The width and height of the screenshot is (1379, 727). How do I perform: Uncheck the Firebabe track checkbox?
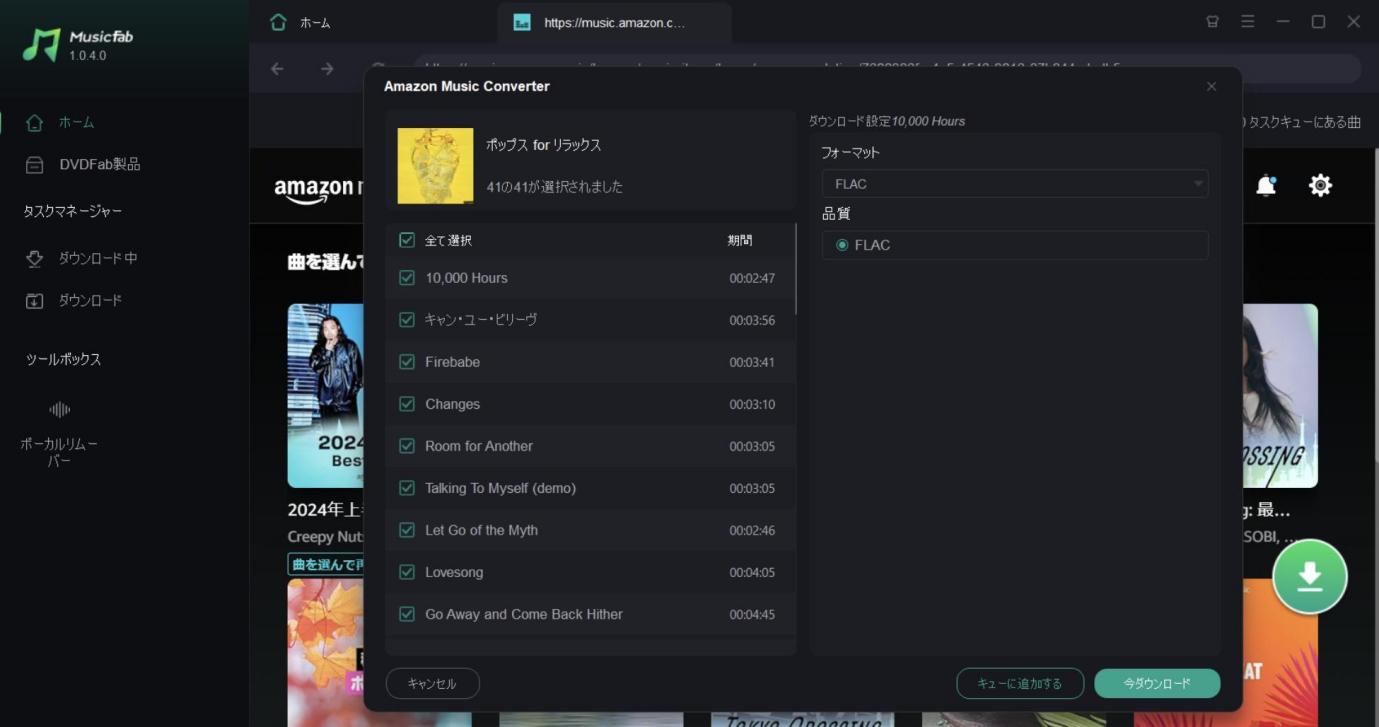click(x=407, y=362)
